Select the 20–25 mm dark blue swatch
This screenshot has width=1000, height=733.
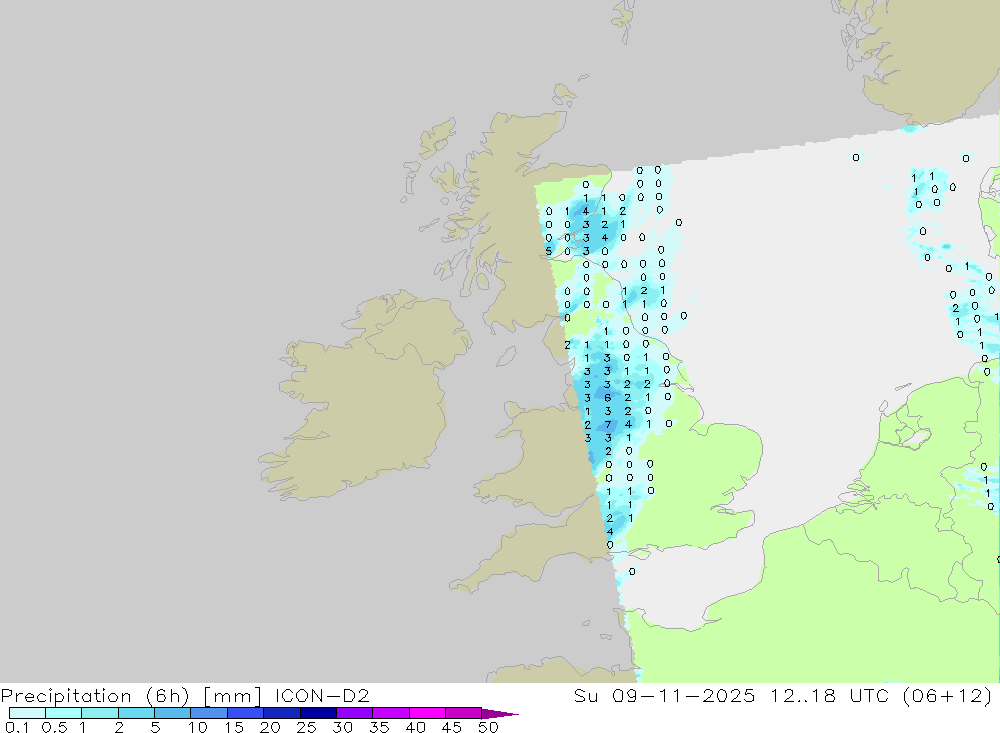click(x=281, y=713)
